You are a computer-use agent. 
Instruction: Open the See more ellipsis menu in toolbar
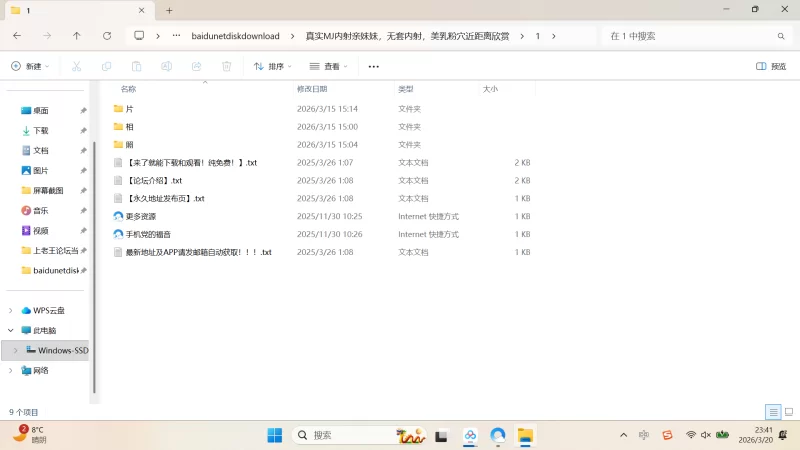click(374, 66)
